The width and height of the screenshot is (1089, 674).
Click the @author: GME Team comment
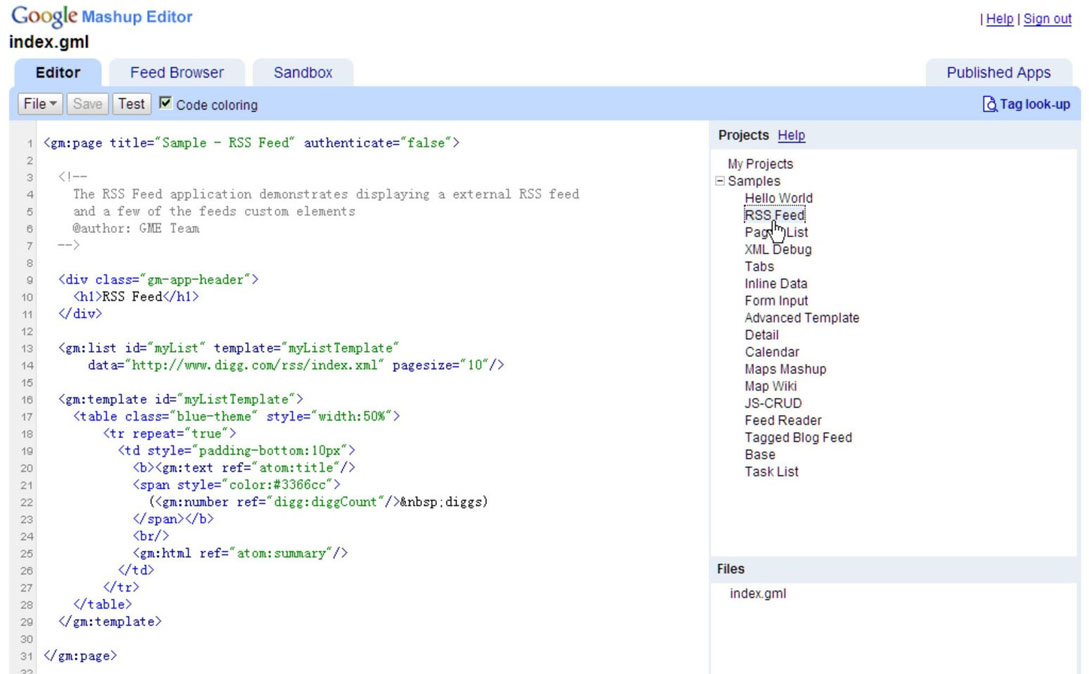136,229
